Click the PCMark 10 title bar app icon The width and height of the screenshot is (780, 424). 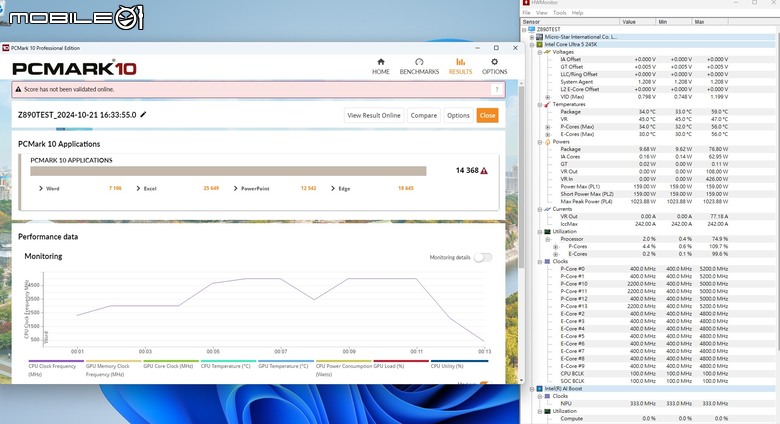[x=6, y=48]
